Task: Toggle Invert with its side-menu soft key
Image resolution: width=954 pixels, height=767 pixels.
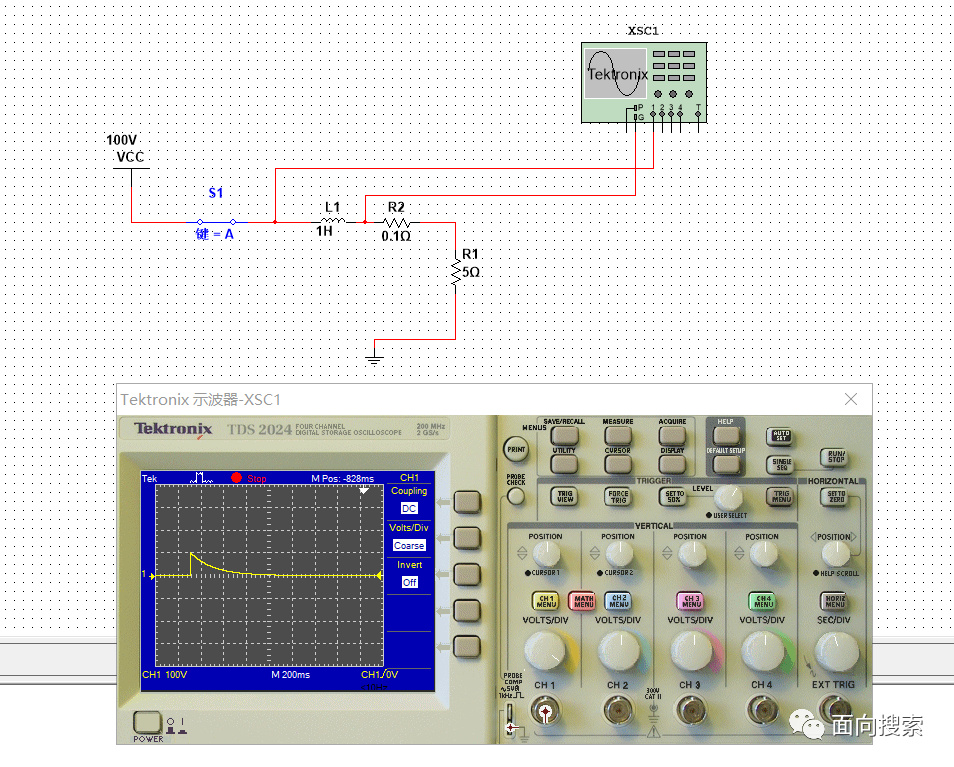Action: [467, 574]
